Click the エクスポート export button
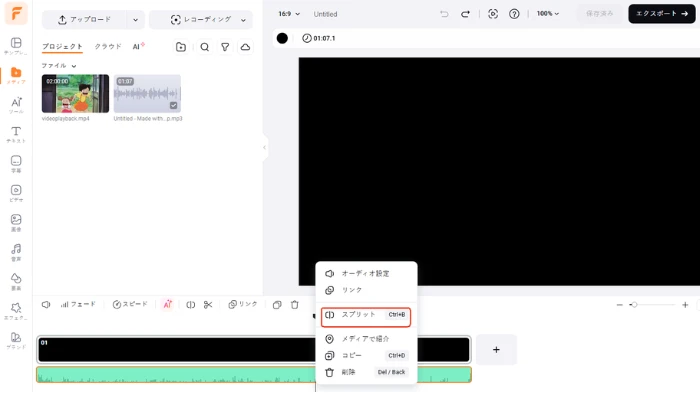The image size is (700, 400). 662,14
